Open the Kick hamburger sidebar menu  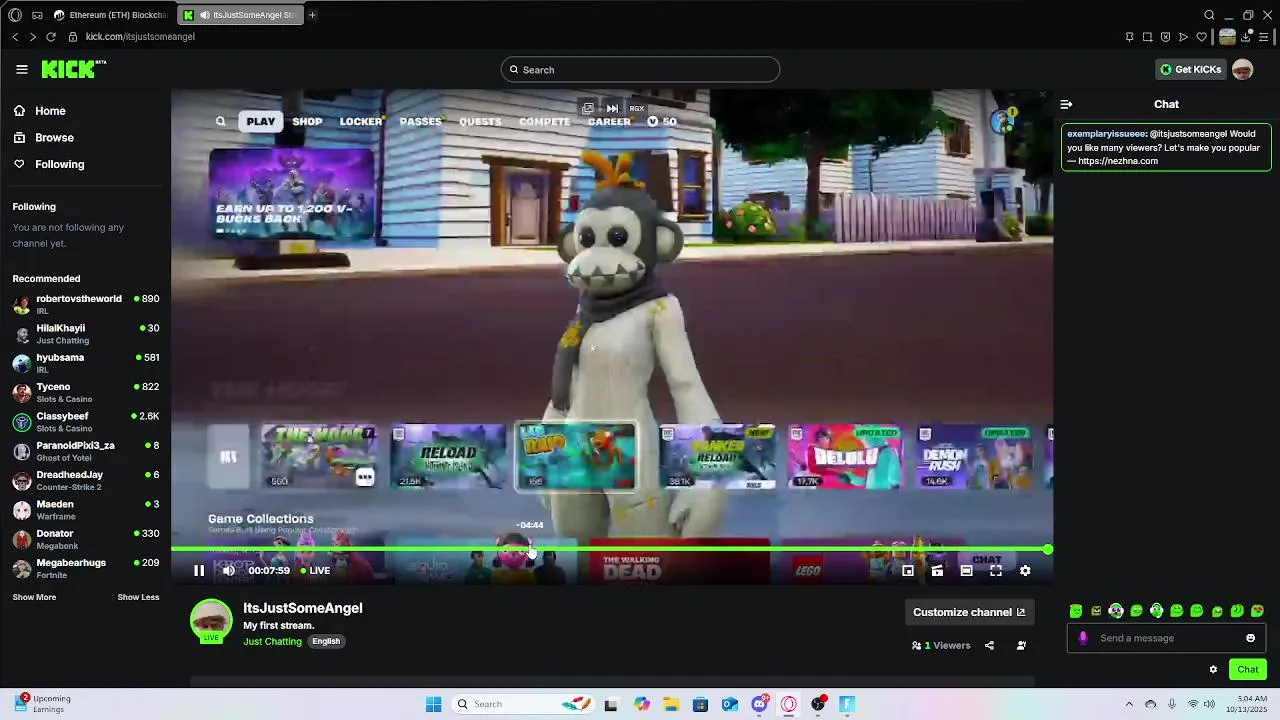[22, 69]
